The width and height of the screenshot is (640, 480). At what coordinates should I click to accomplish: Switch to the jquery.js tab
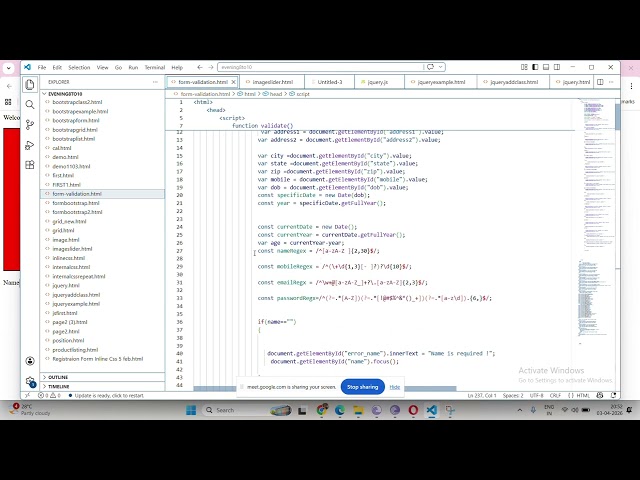point(378,82)
